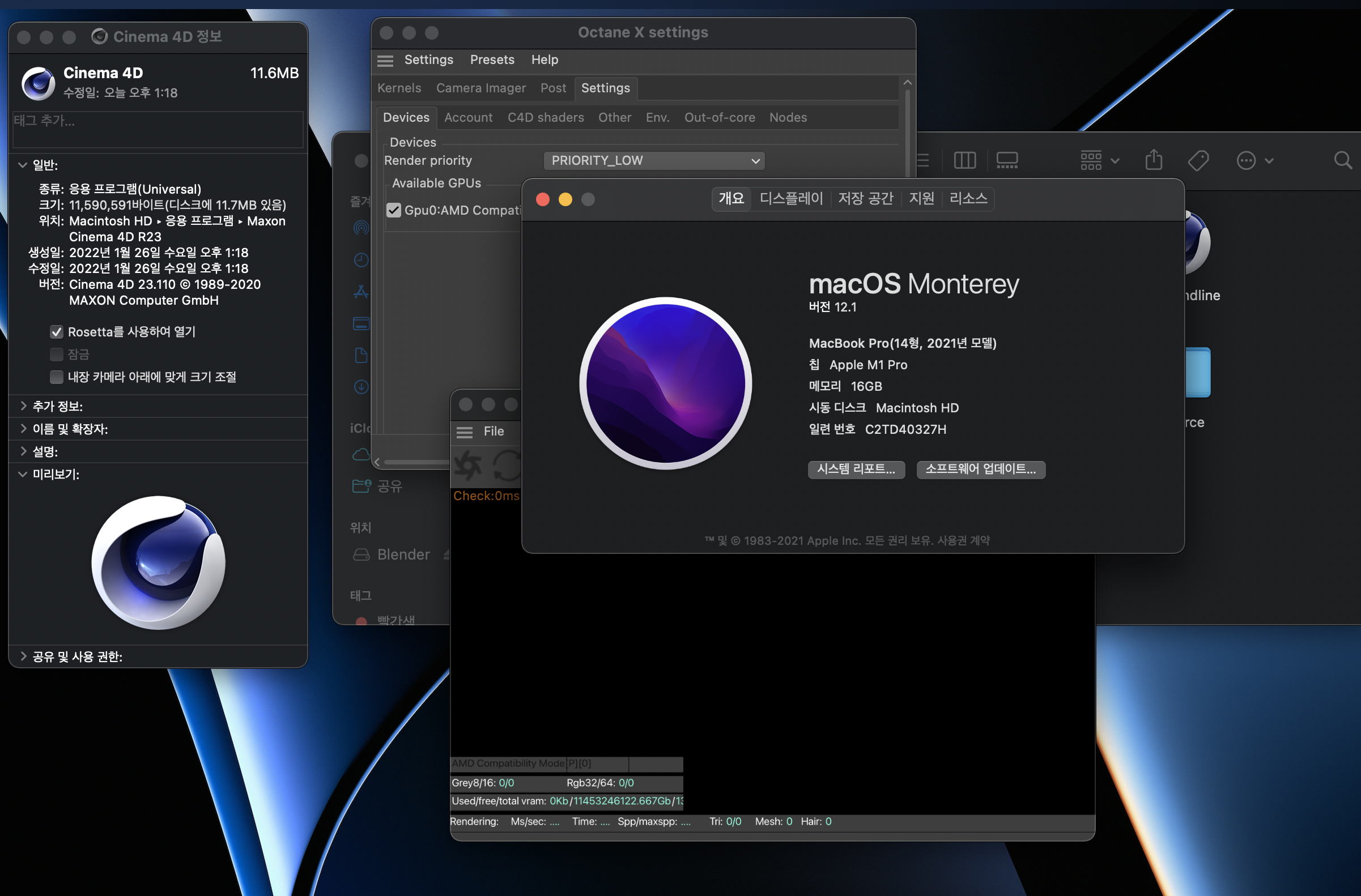The image size is (1361, 896).
Task: Open the Octane Presets menu
Action: [492, 60]
